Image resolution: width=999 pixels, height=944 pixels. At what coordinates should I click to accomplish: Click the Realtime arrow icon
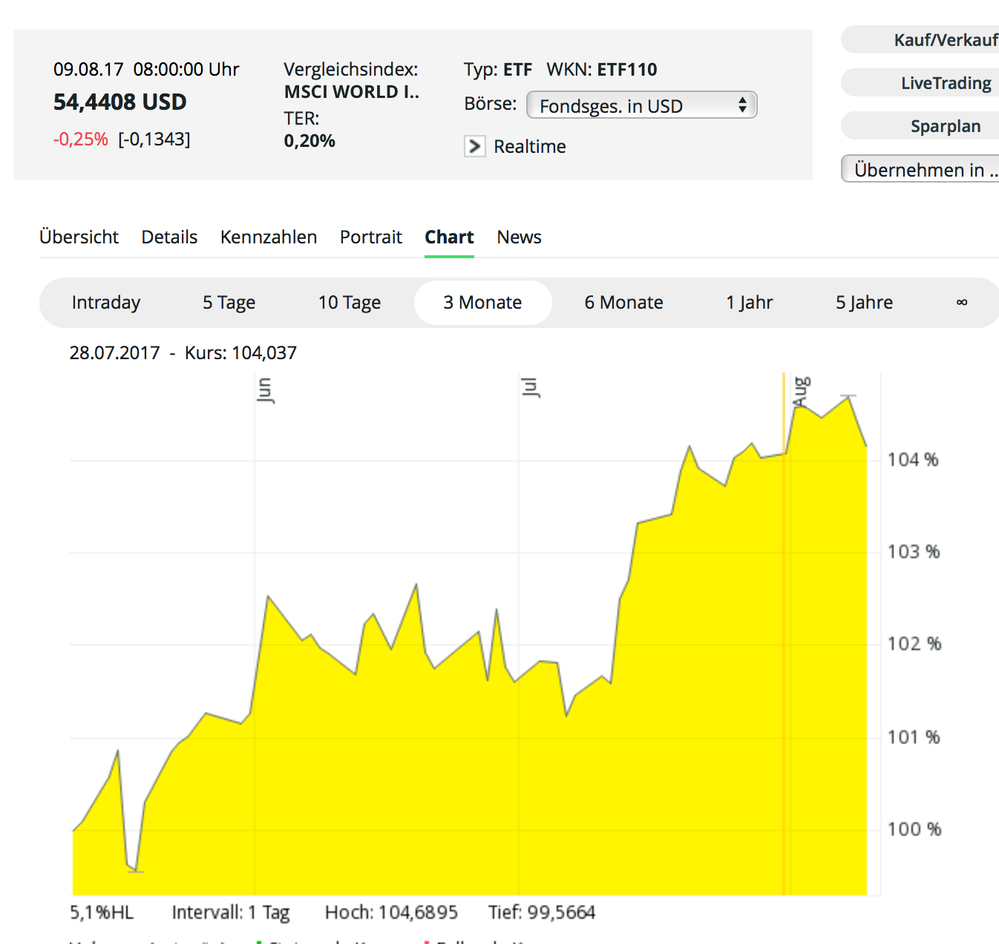(x=475, y=147)
